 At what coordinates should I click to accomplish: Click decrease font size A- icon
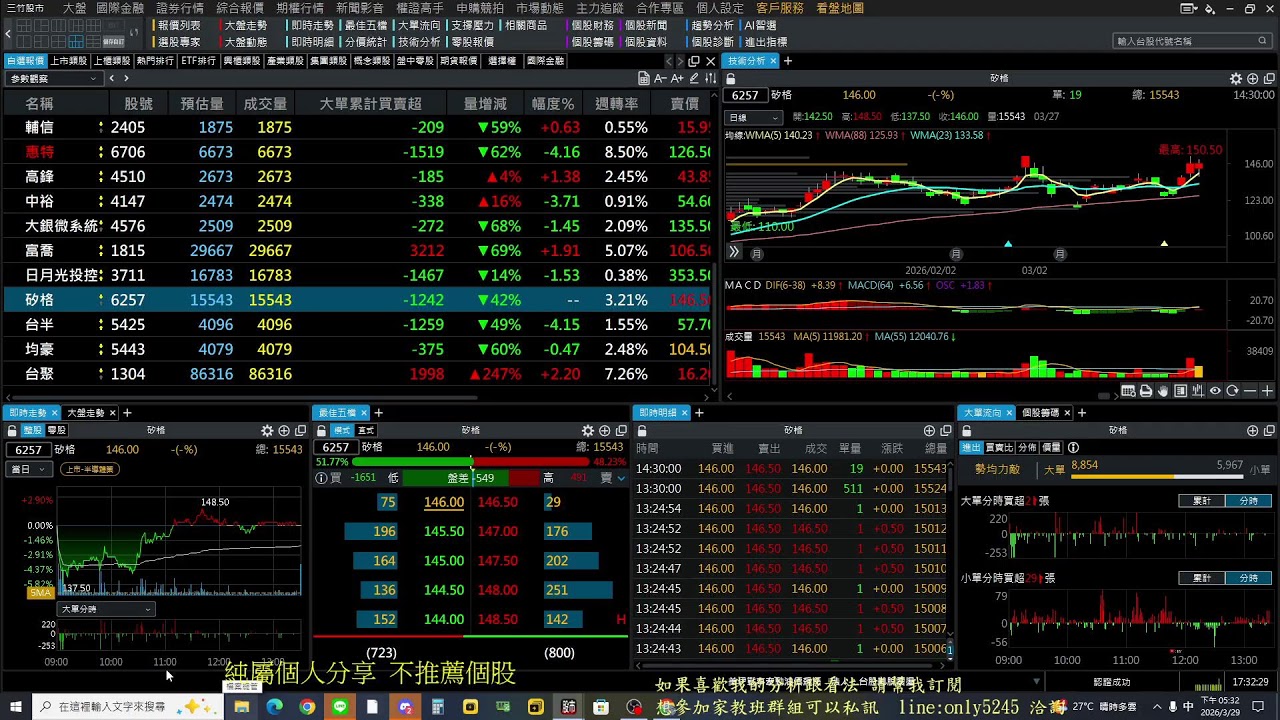click(x=662, y=78)
